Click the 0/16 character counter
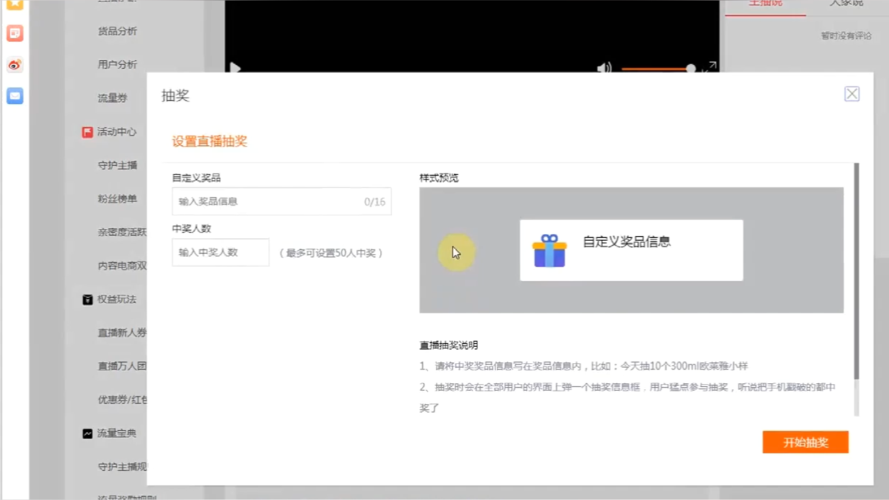 374,202
